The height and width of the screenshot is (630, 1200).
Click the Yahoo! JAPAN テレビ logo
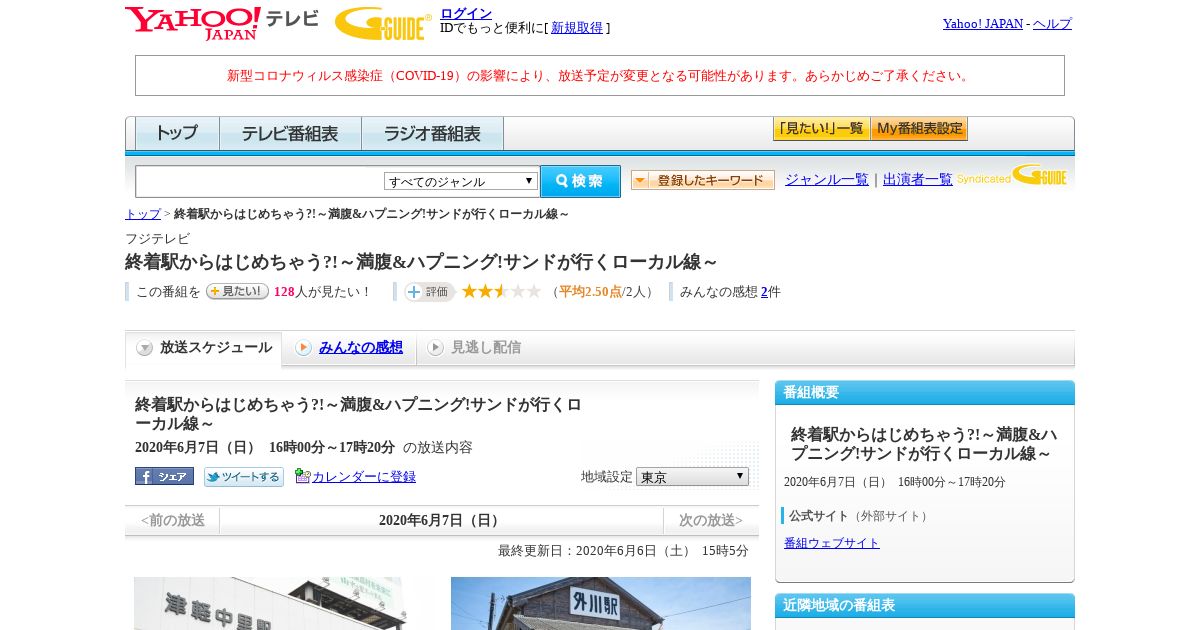222,23
